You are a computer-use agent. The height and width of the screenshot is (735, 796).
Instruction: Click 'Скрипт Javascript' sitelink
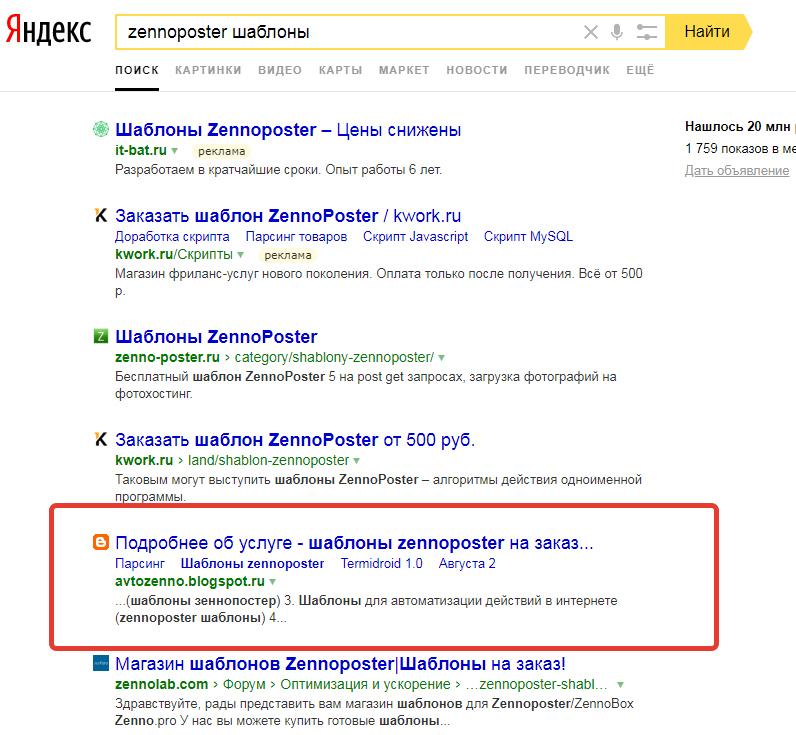[415, 237]
